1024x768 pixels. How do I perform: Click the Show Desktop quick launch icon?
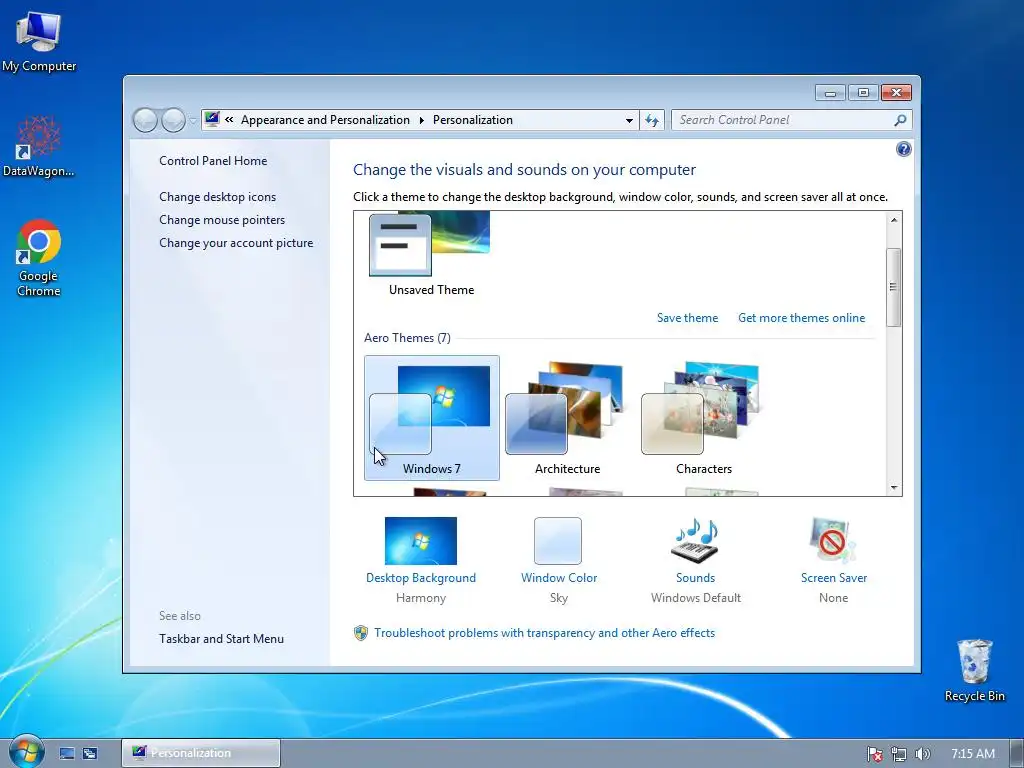67,753
